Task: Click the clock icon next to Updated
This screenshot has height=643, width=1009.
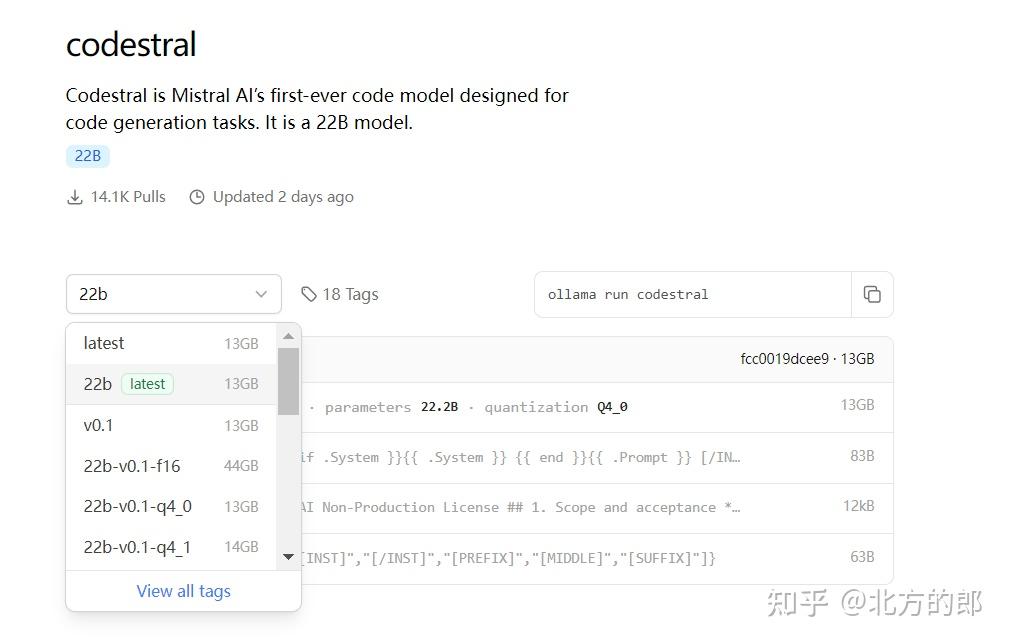Action: pos(197,196)
